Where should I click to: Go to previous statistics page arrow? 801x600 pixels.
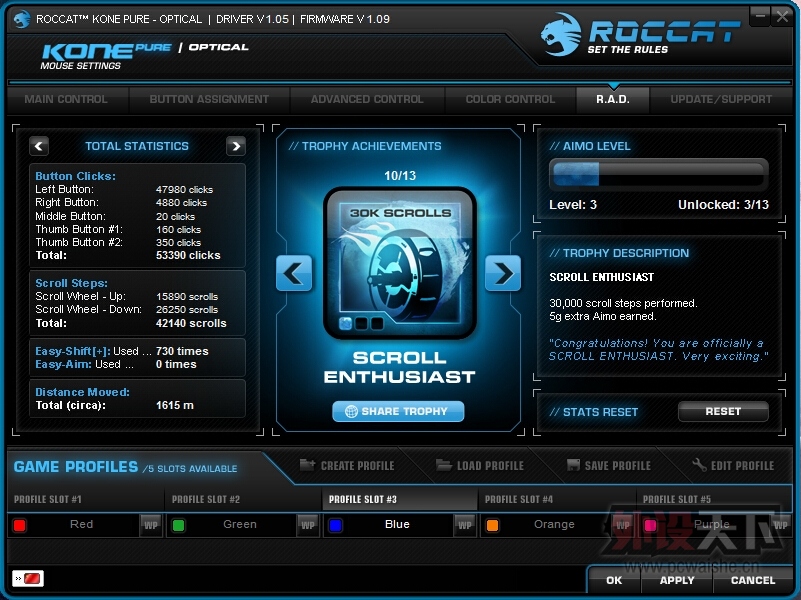click(x=39, y=146)
